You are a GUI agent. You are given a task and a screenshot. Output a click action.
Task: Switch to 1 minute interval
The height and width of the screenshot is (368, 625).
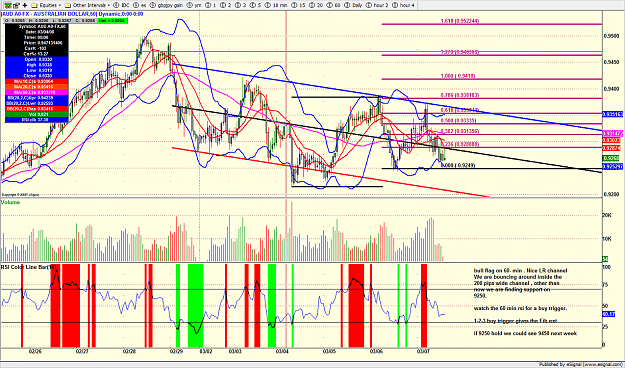[x=211, y=5]
